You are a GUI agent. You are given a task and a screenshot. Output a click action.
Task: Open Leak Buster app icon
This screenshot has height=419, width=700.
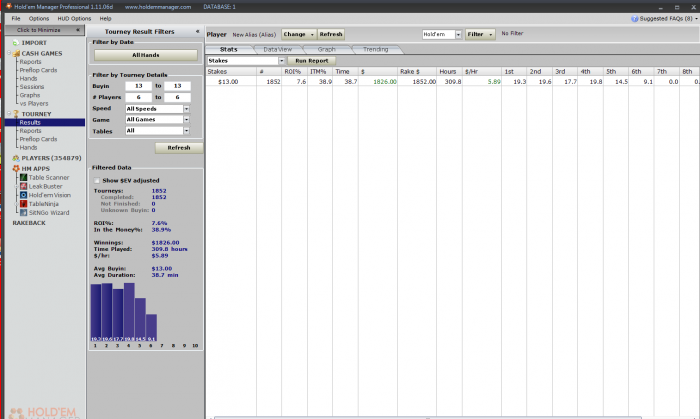coord(24,187)
